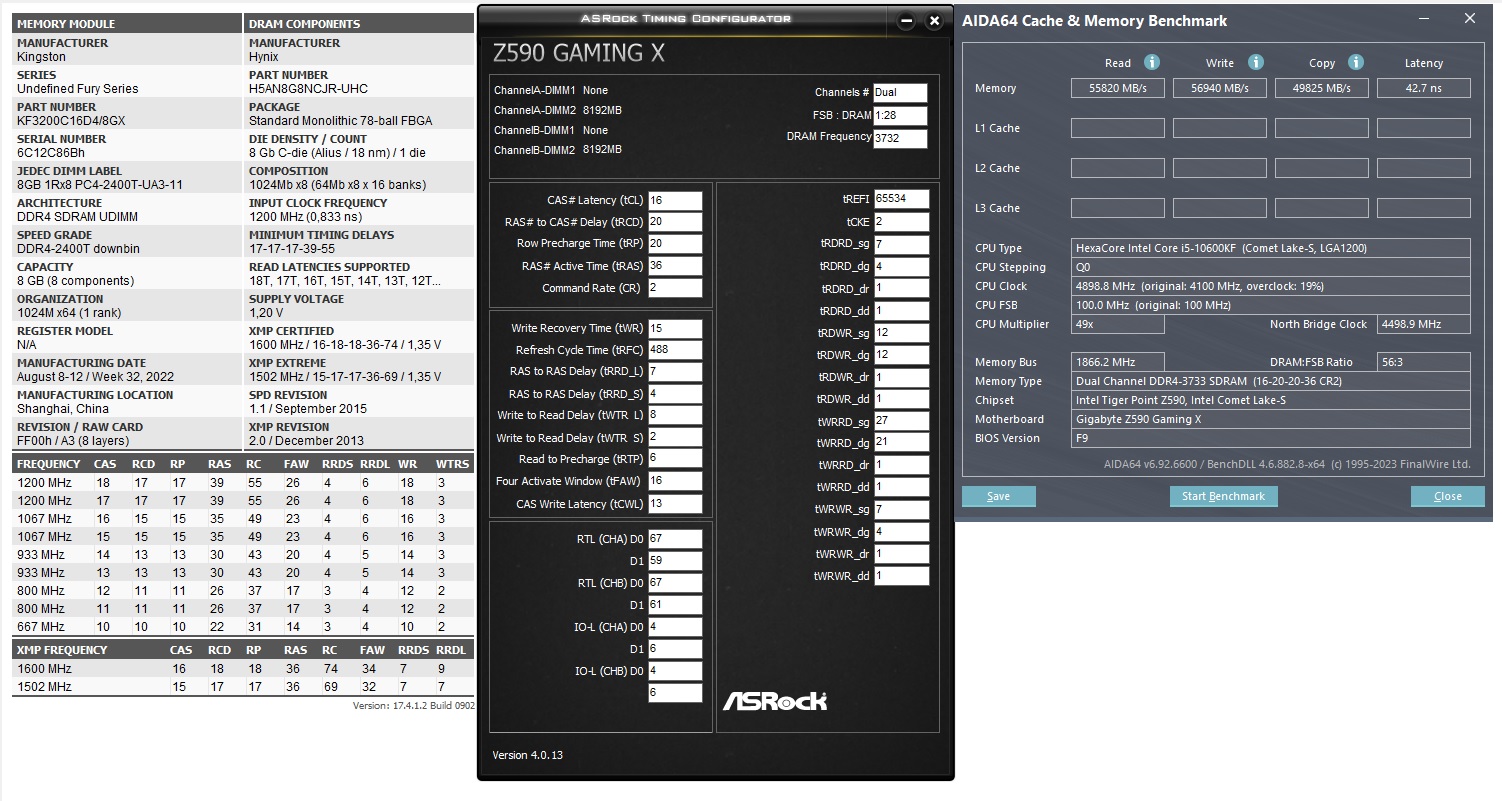Select the RTL (CHB) D0 field
The height and width of the screenshot is (801, 1502).
tap(675, 583)
